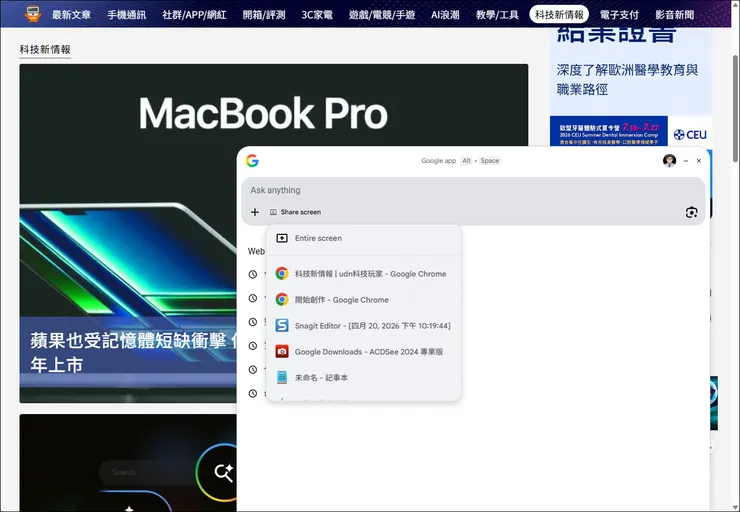Viewport: 740px width, 512px height.
Task: Open the 最新文章 nav tab
Action: click(71, 15)
